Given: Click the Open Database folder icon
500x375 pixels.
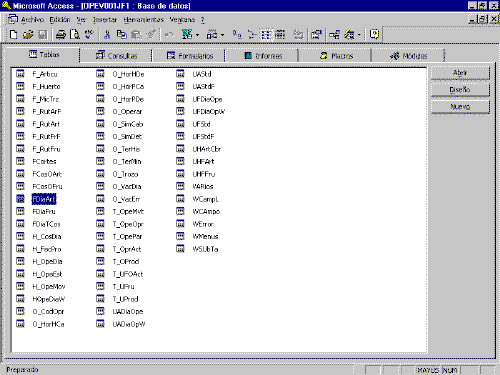Looking at the screenshot, I should [x=28, y=34].
